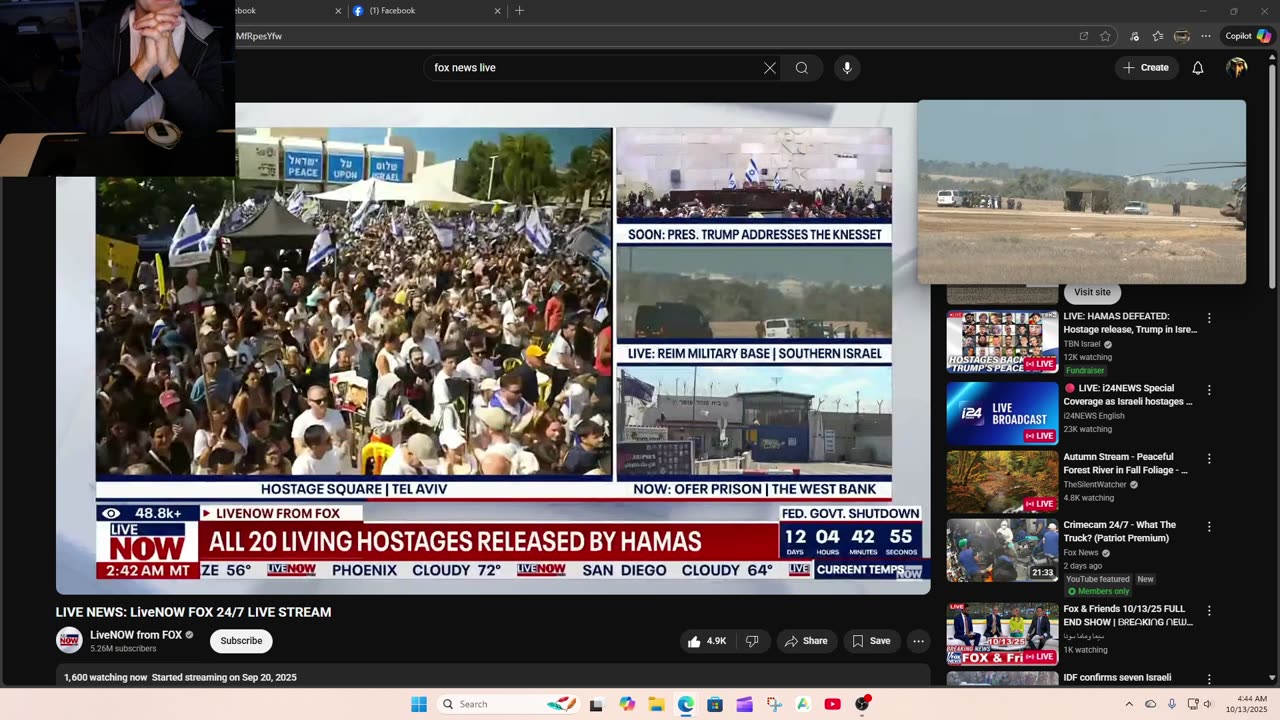Screen dimensions: 1280x720
Task: Like the LiveNOW FOX stream
Action: [x=707, y=641]
